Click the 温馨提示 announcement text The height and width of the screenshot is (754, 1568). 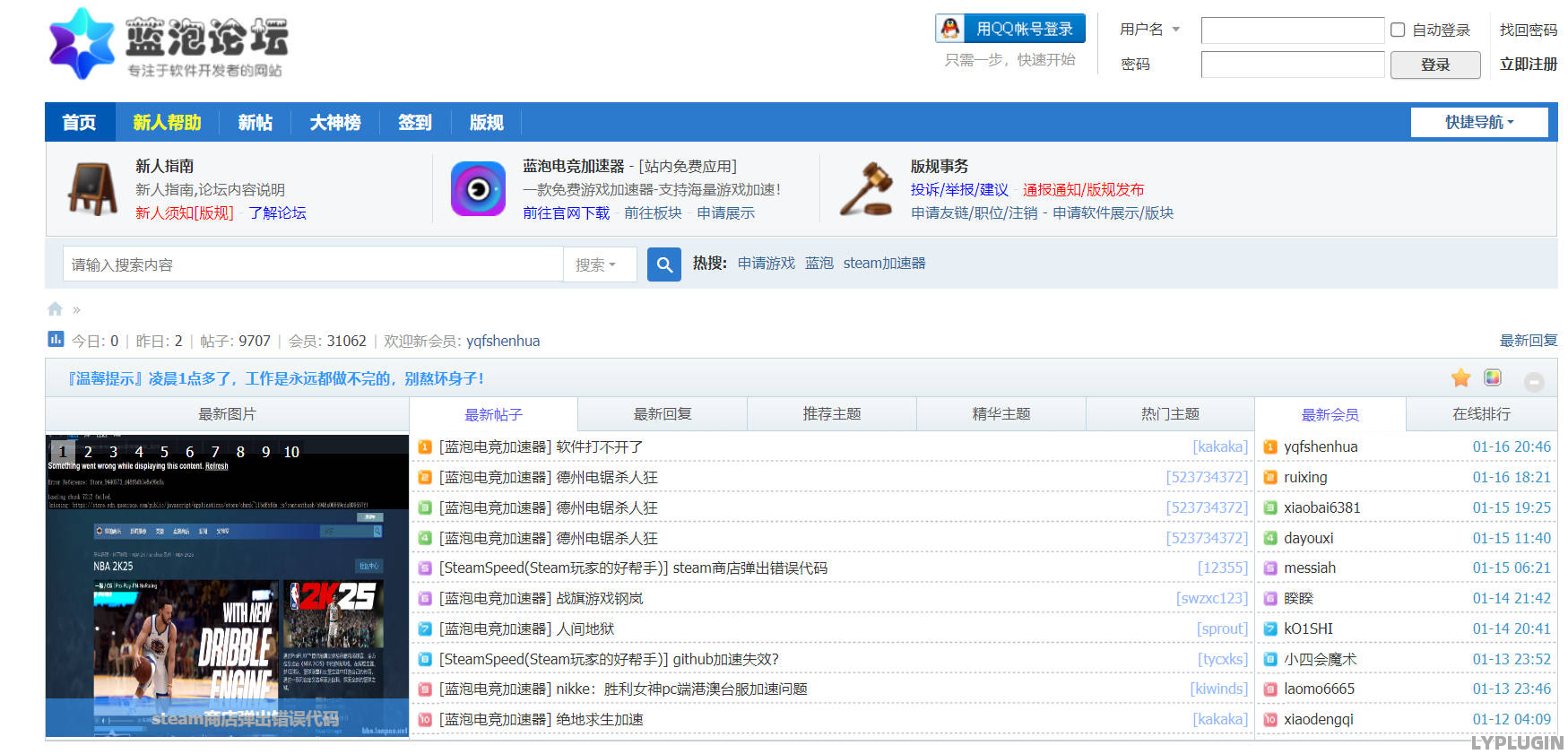point(276,378)
